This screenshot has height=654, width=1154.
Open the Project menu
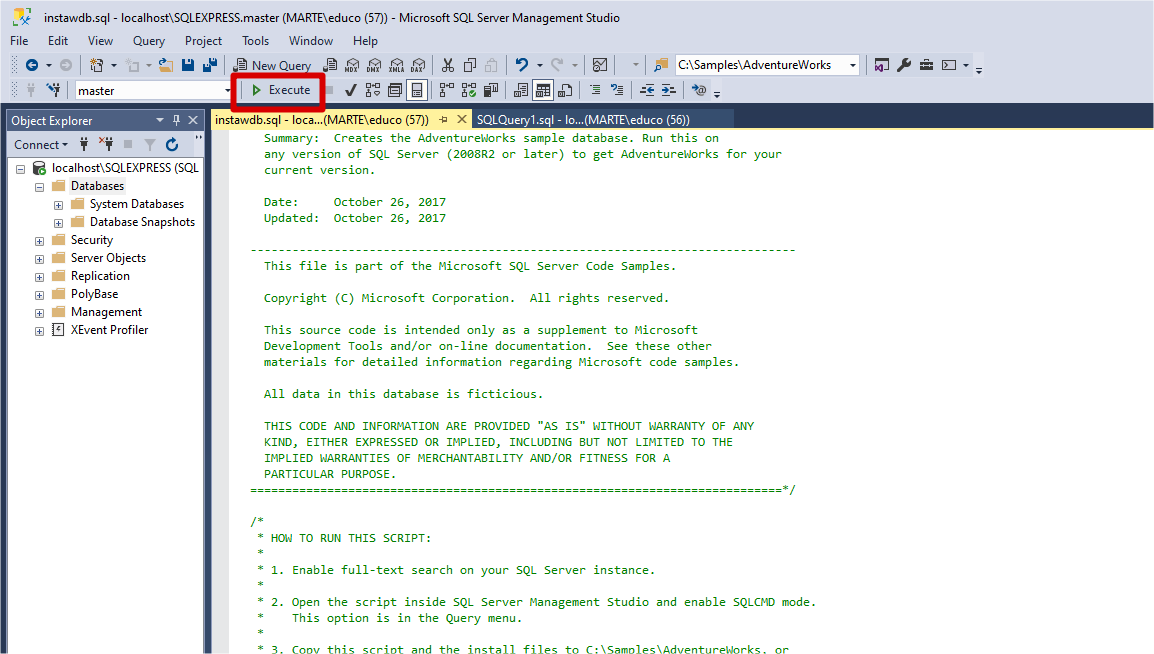click(203, 40)
